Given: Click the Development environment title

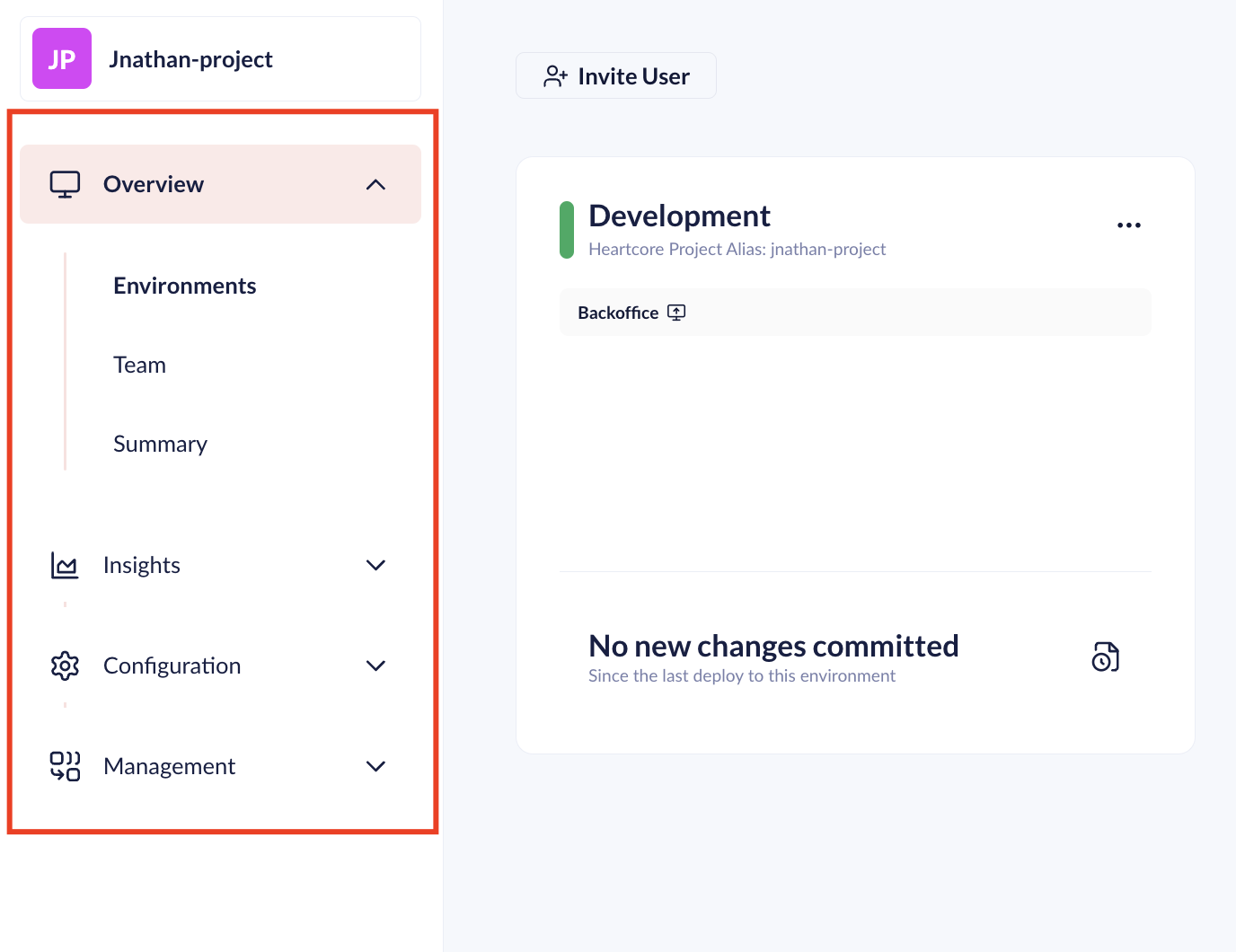Looking at the screenshot, I should click(679, 216).
